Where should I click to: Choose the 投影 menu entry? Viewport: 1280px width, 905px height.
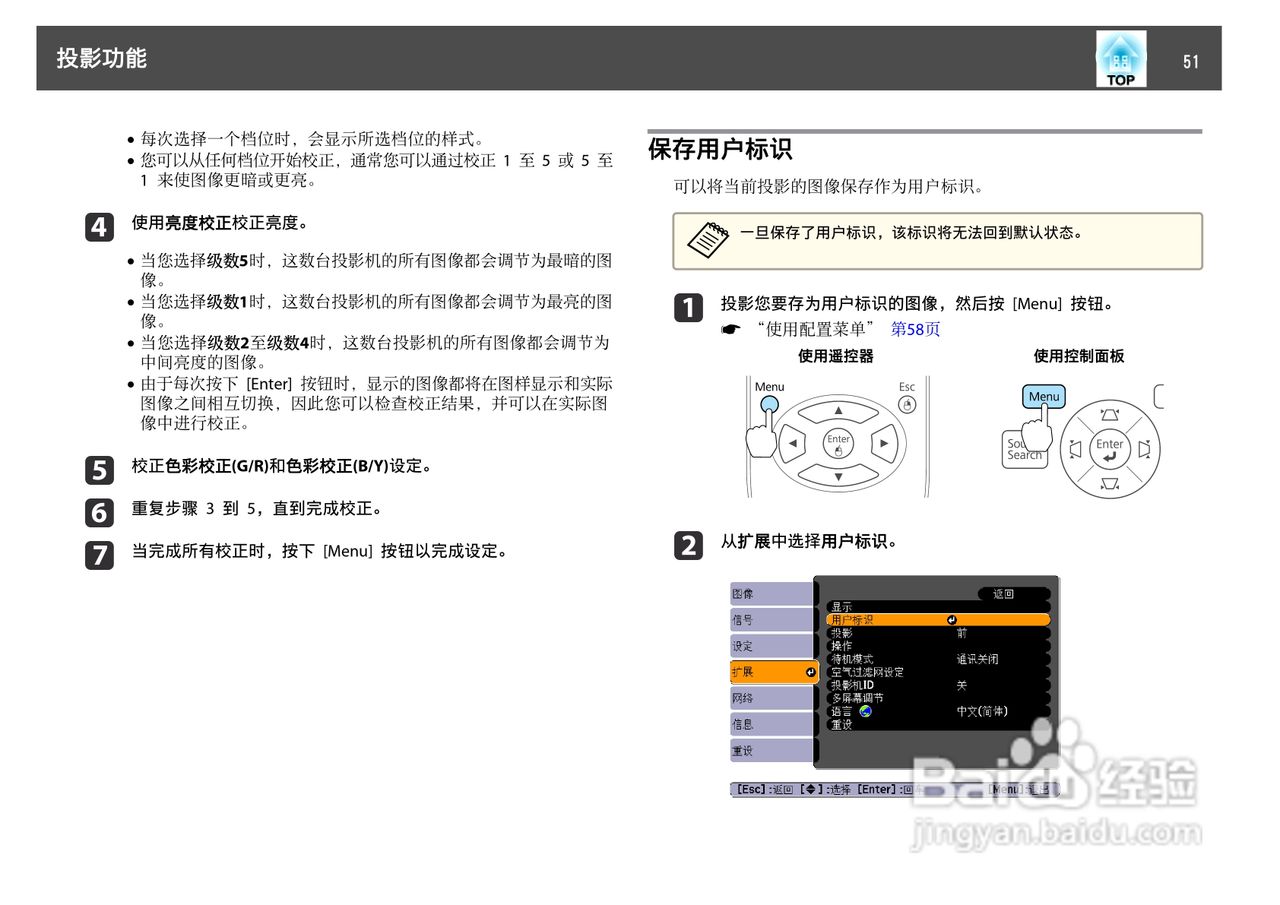tap(938, 633)
